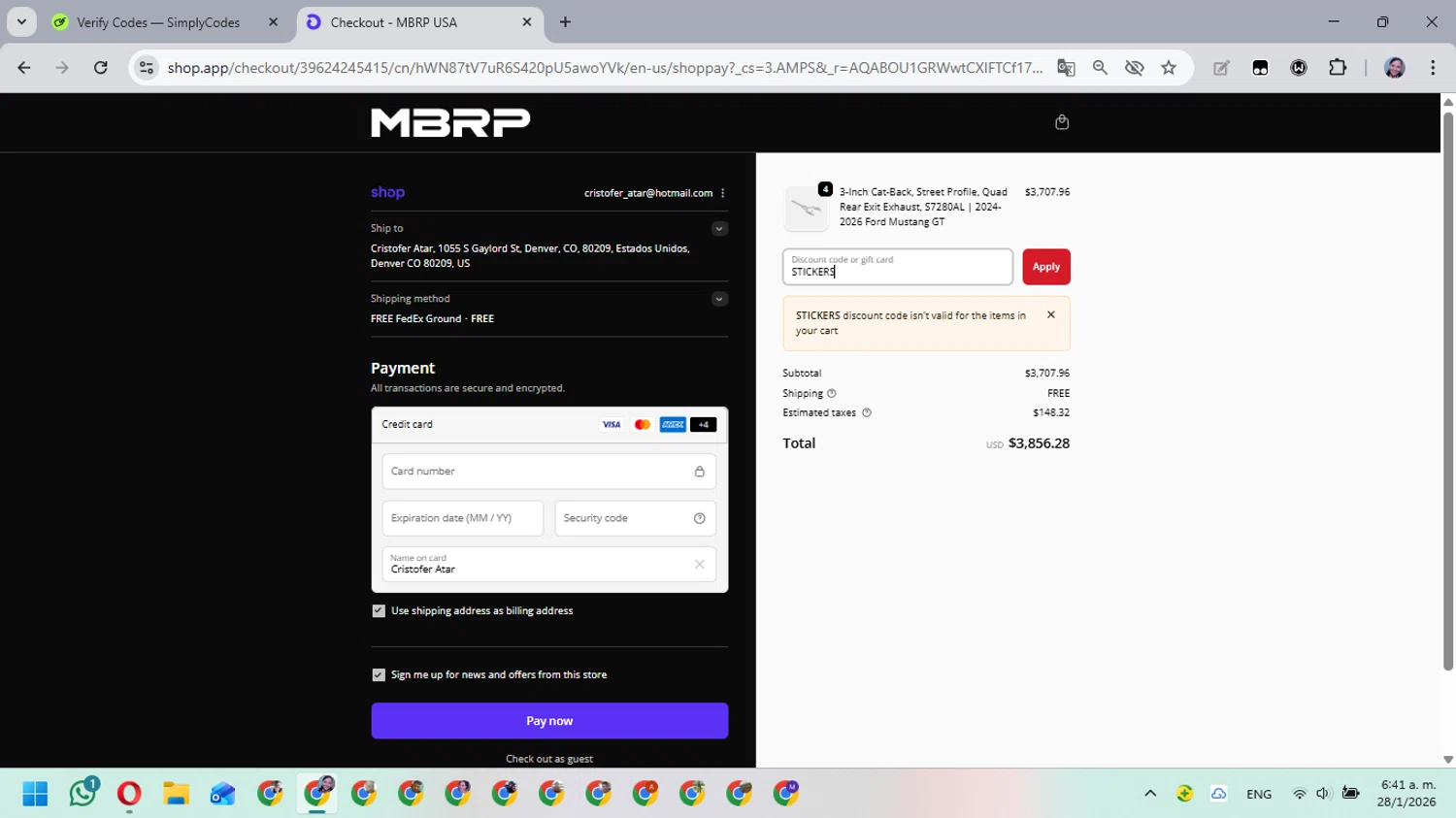Click the MBRP logo

point(450,122)
